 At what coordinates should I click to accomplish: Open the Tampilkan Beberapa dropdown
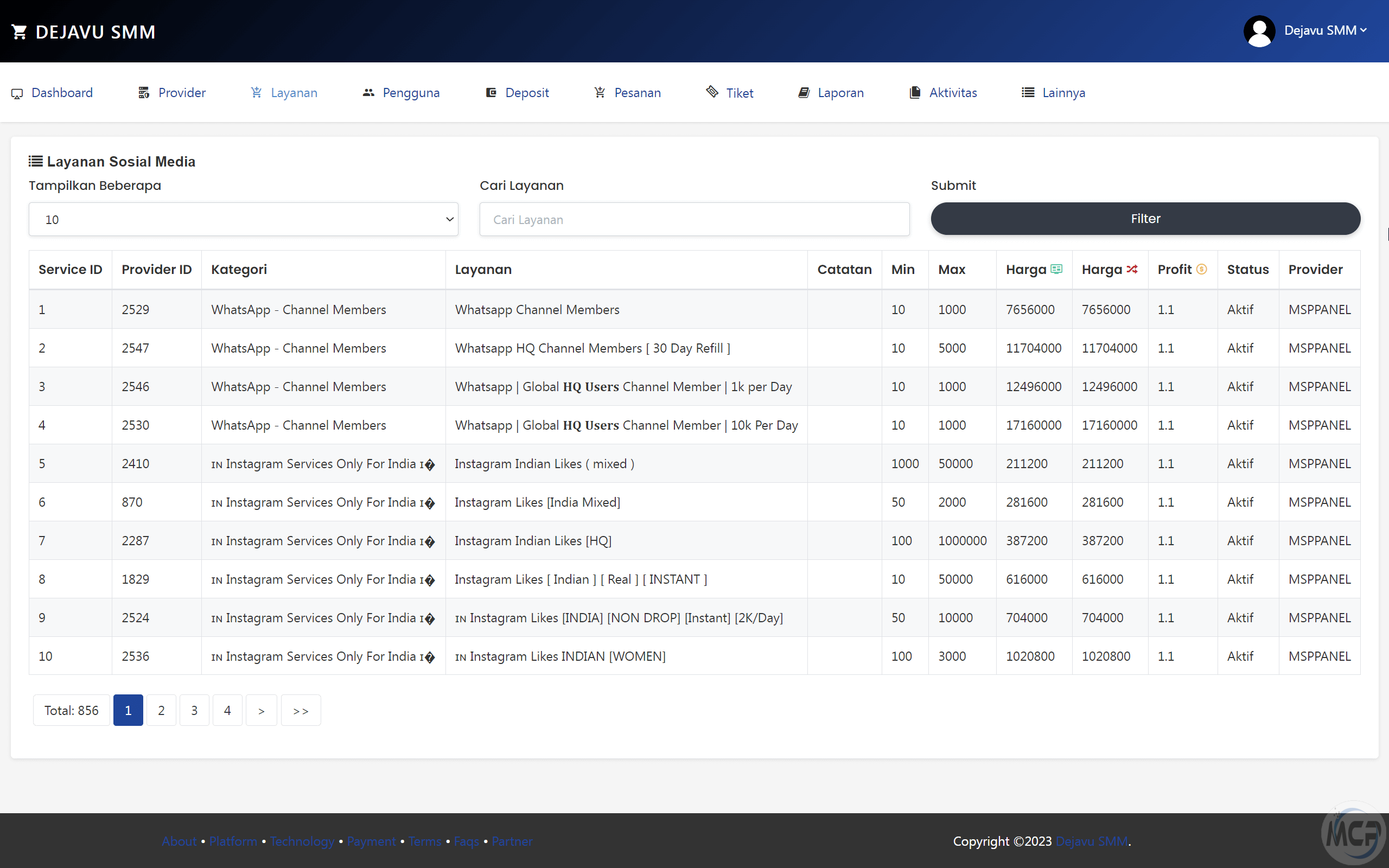coord(244,219)
